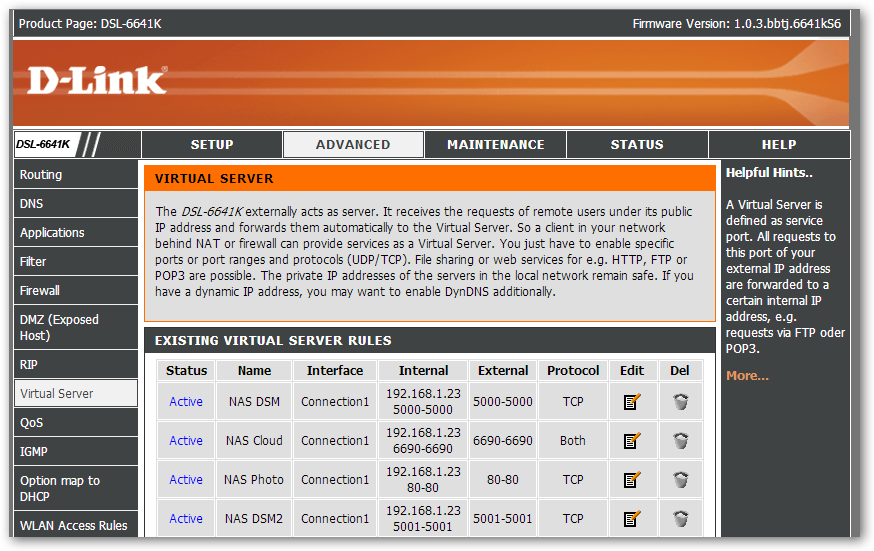The image size is (874, 551).
Task: Click the Name column header
Action: [254, 370]
